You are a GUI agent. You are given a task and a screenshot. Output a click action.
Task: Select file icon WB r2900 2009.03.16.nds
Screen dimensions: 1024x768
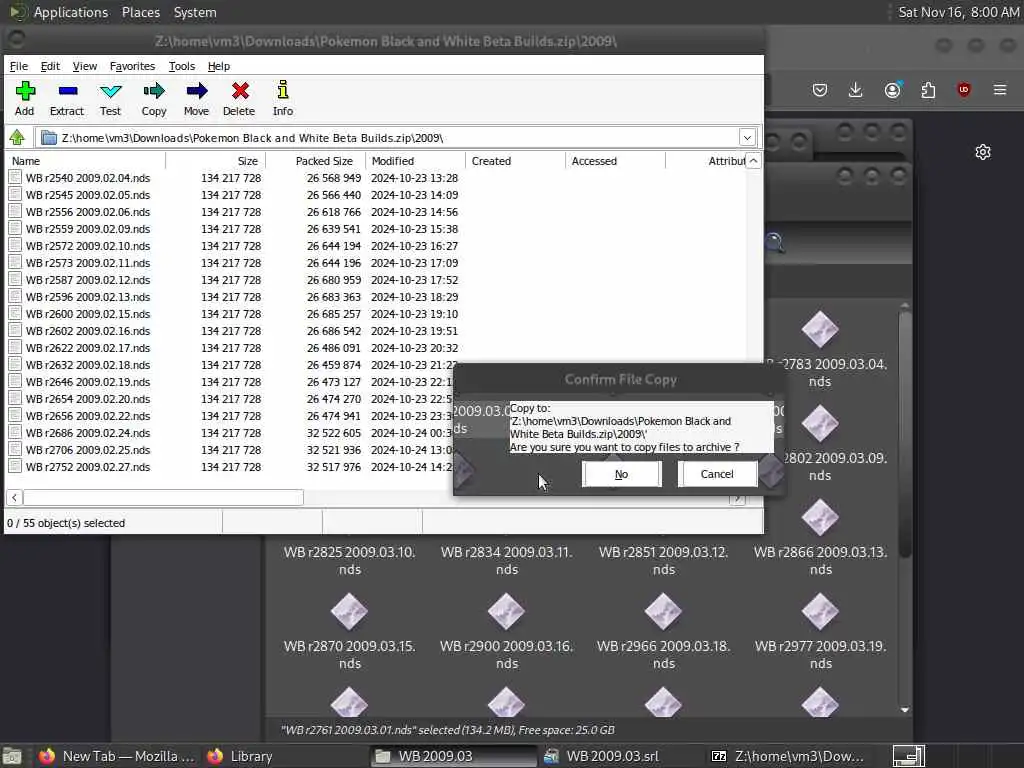tap(506, 612)
